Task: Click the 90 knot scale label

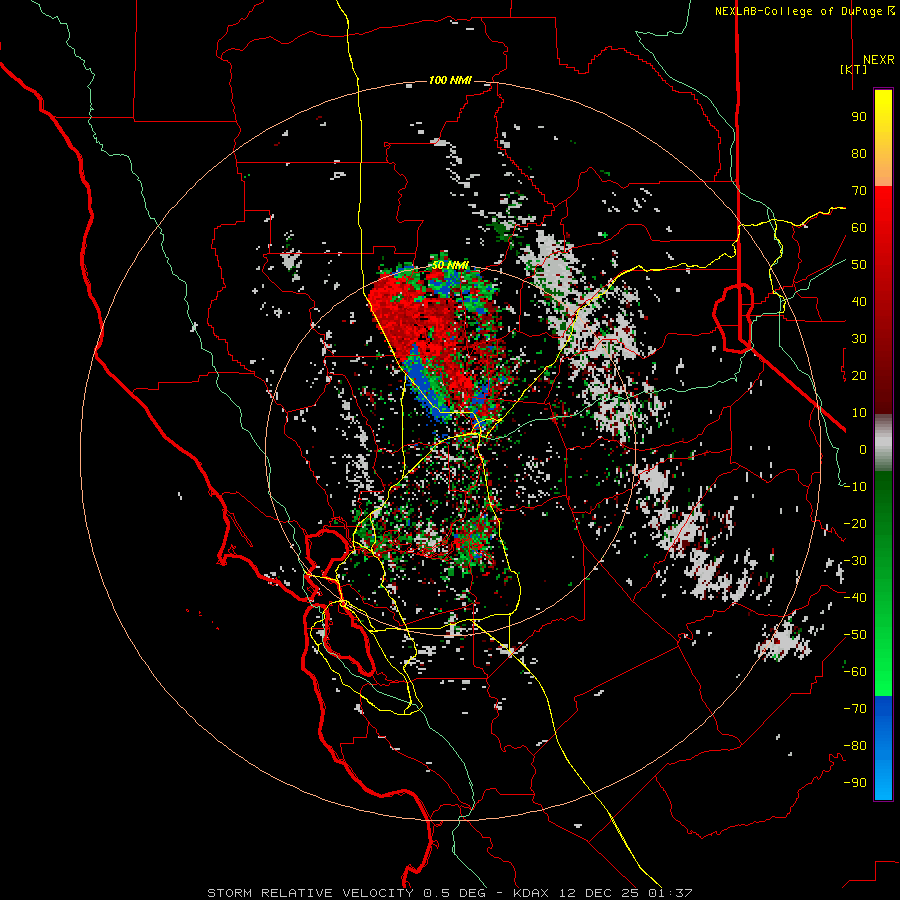Action: (x=859, y=117)
